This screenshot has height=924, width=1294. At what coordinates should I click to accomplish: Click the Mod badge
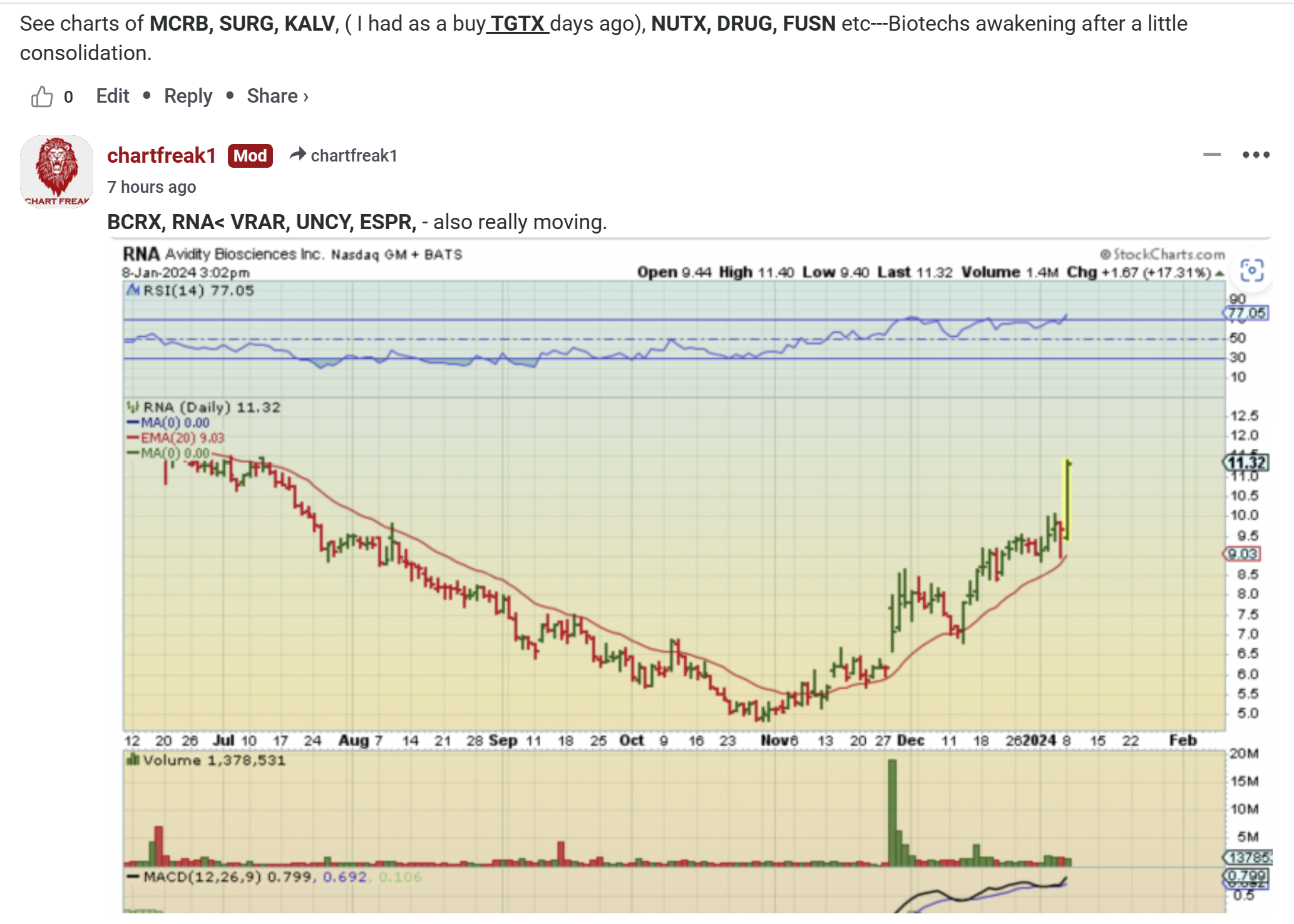click(250, 155)
